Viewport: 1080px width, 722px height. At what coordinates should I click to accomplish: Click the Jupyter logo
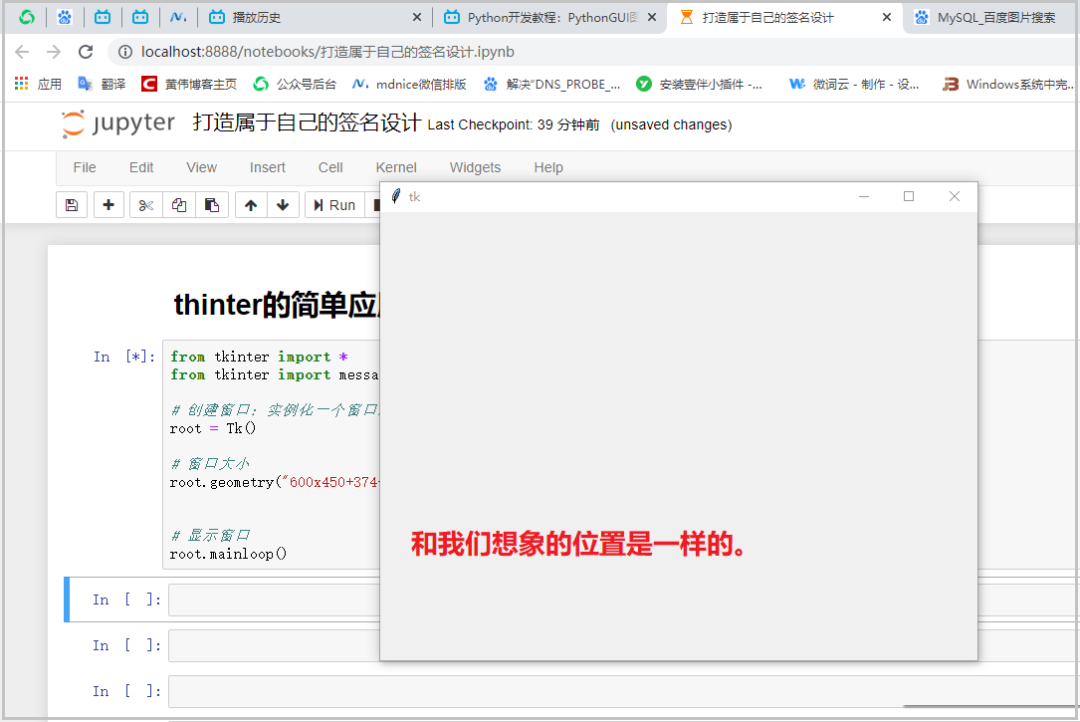[117, 124]
